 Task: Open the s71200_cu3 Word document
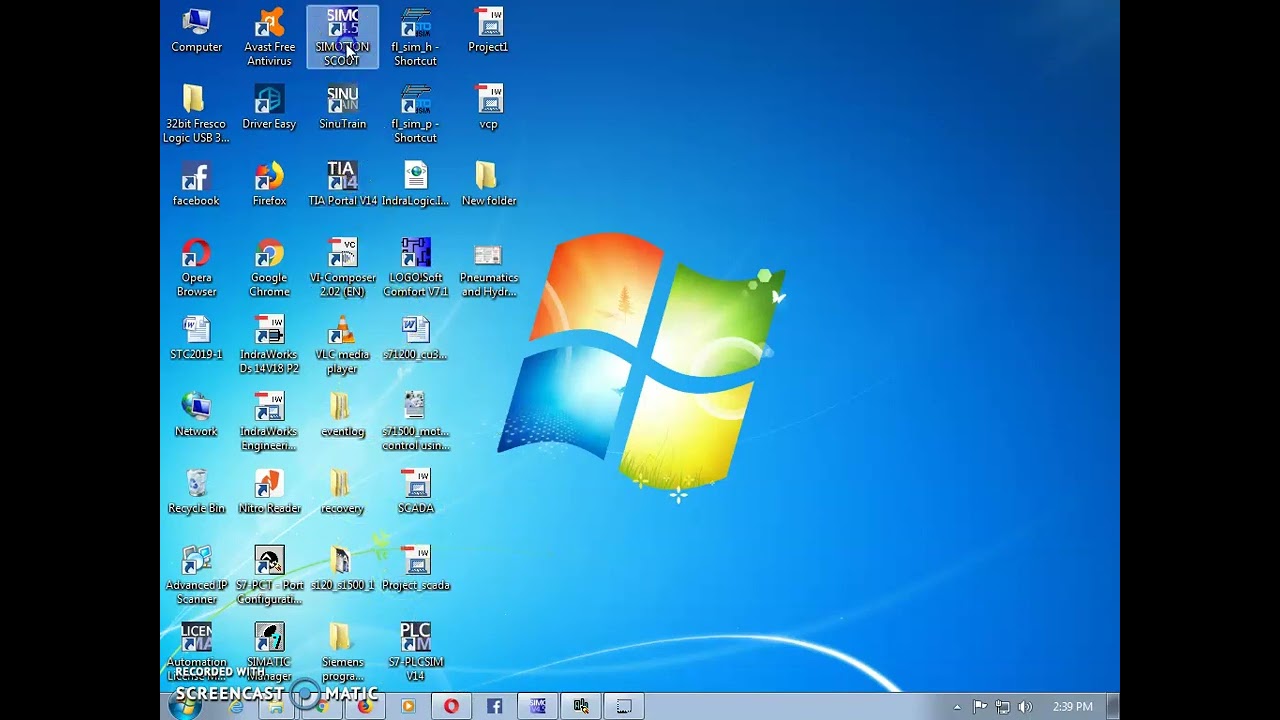pos(415,339)
